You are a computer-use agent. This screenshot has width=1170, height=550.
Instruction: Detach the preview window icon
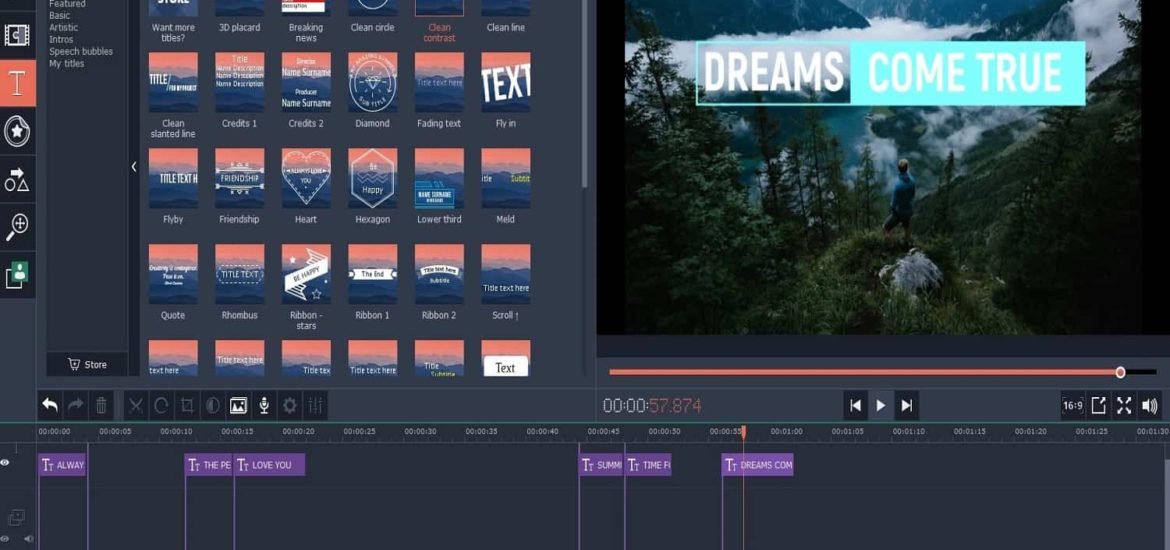click(x=1098, y=405)
